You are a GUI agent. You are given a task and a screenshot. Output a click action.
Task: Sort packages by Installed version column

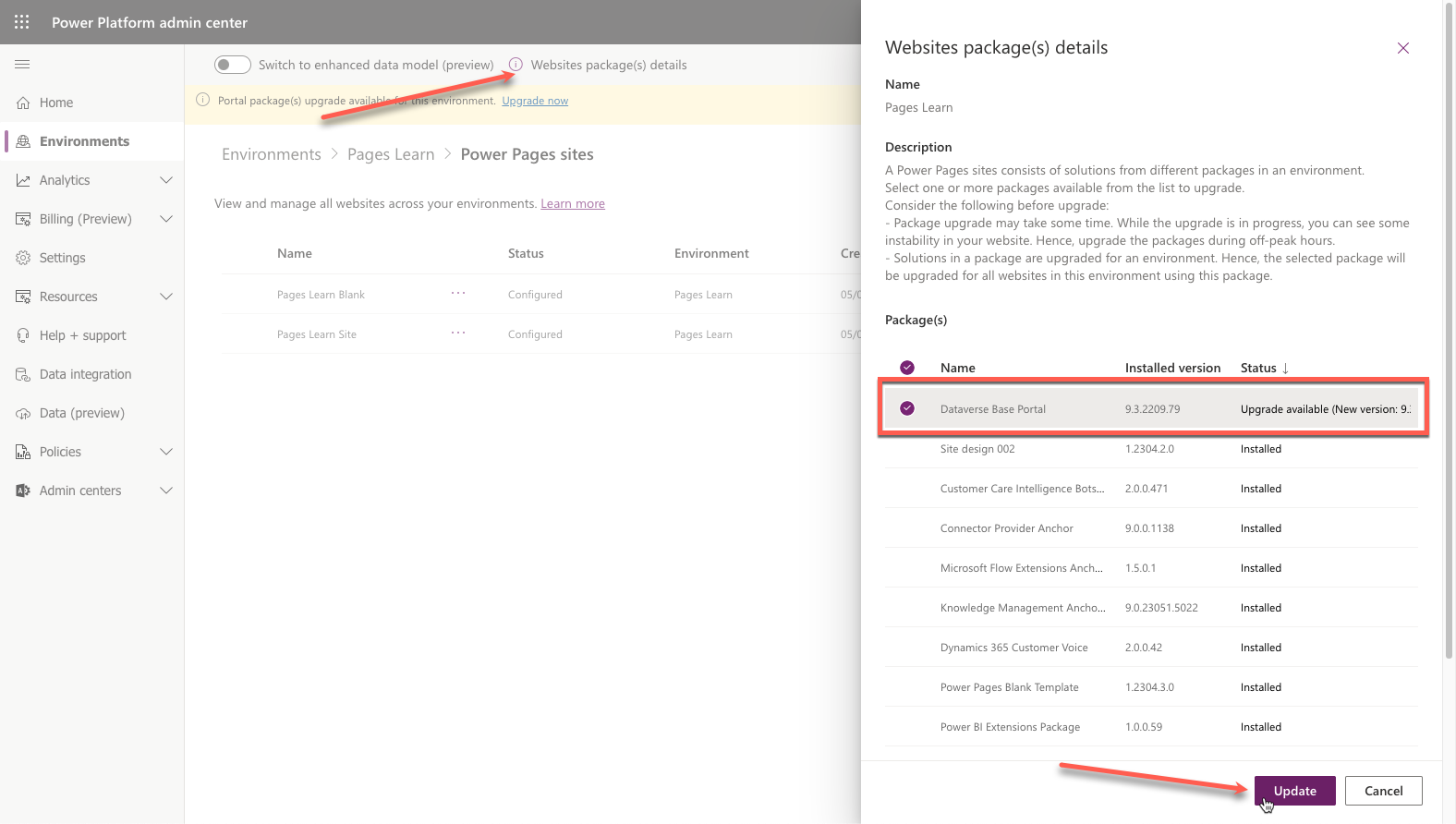[1172, 368]
